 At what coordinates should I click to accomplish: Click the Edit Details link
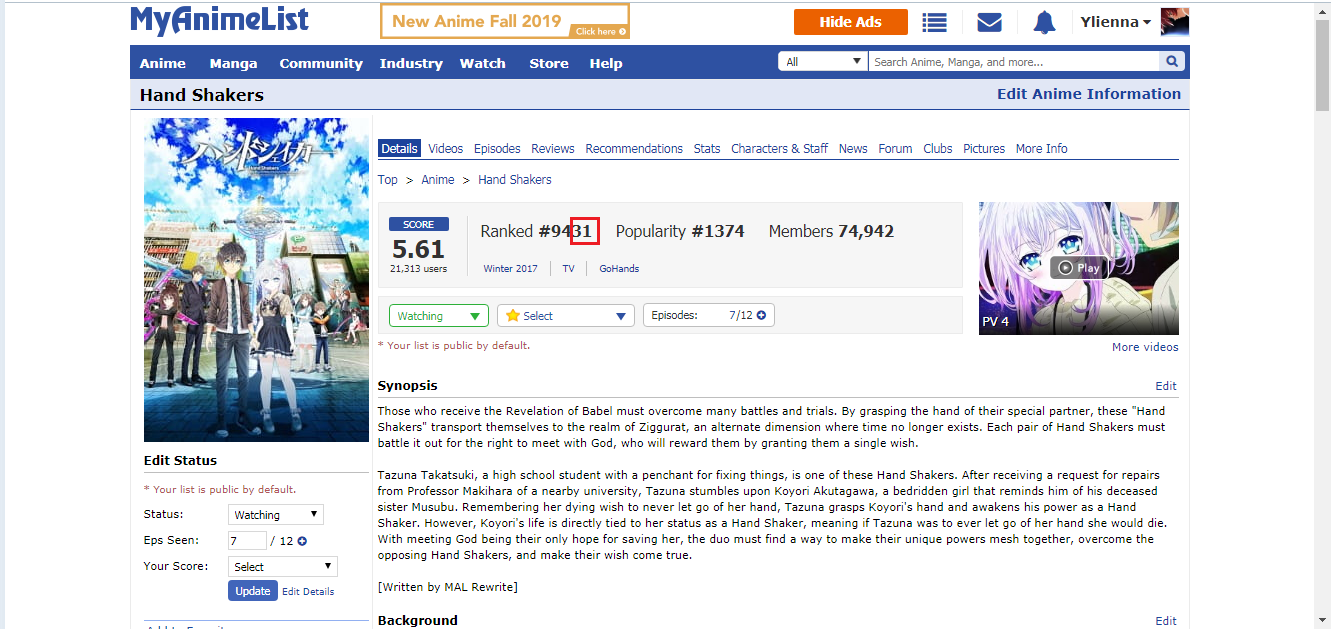coord(308,591)
